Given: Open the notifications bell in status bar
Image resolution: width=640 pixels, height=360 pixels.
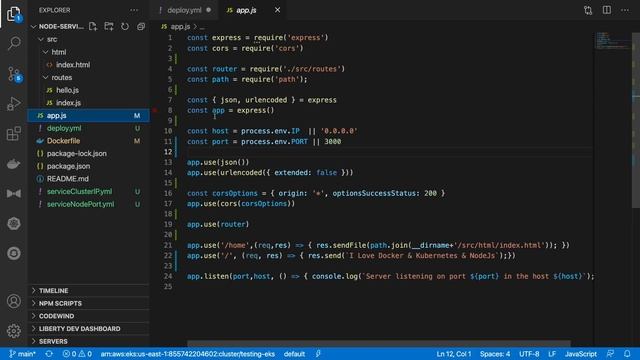Looking at the screenshot, I should pyautogui.click(x=627, y=354).
